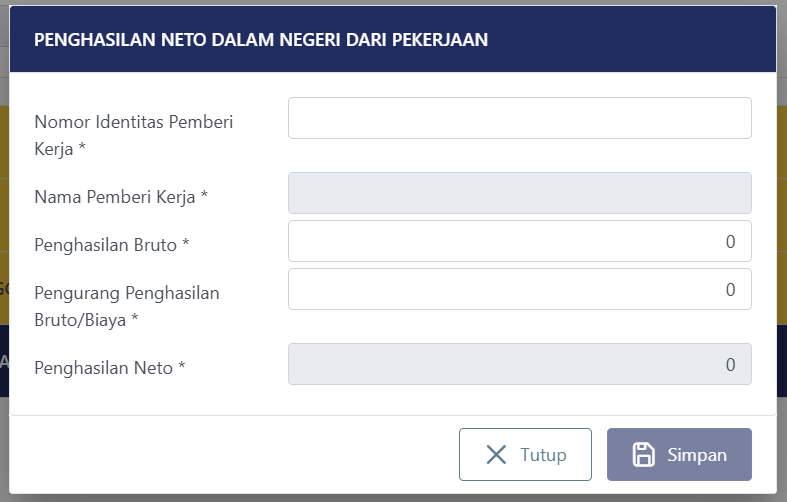
Task: Click the asterisk beside Penghasilan Bruto label
Action: coord(186,245)
